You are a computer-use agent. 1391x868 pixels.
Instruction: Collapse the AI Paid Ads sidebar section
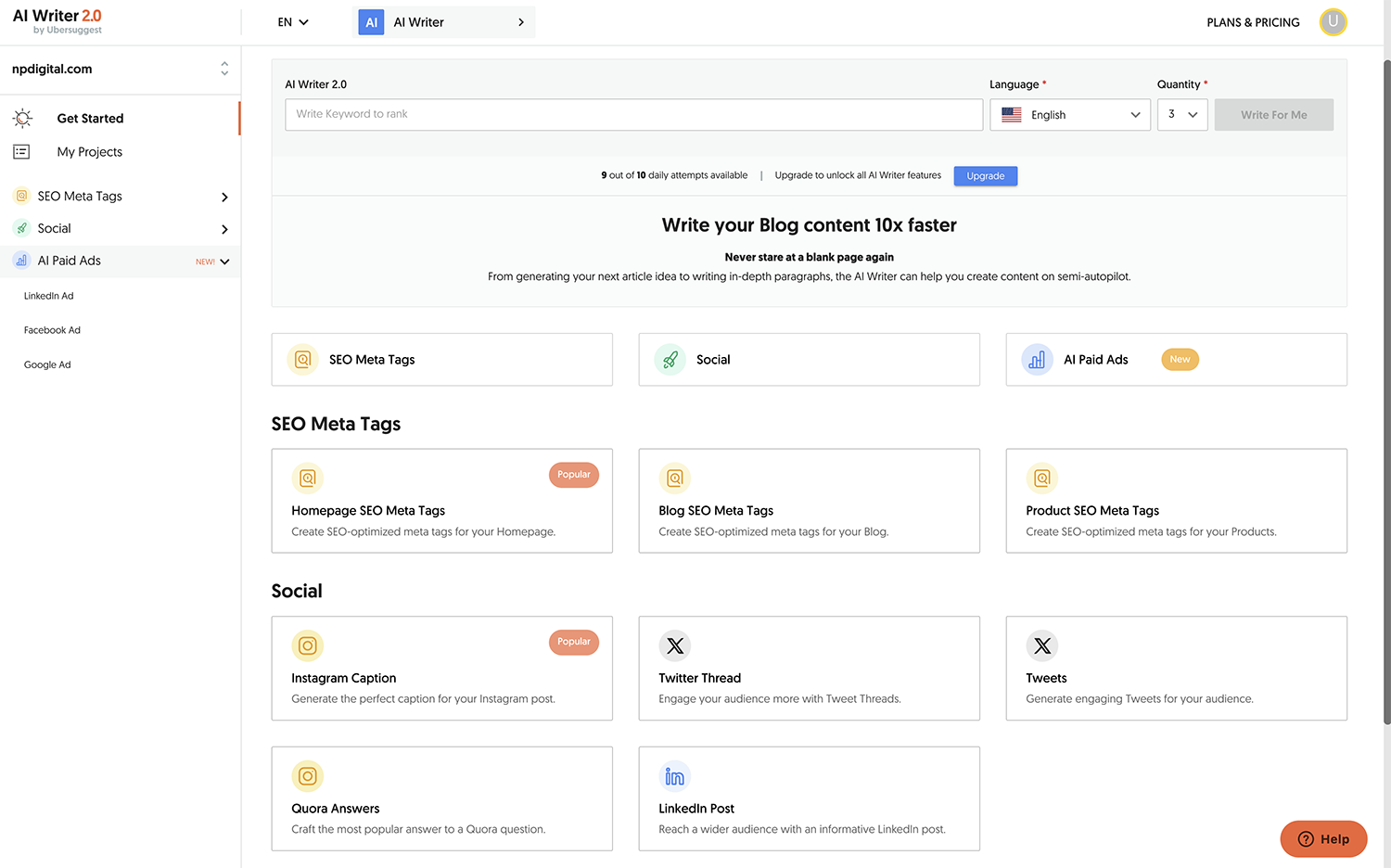click(224, 262)
